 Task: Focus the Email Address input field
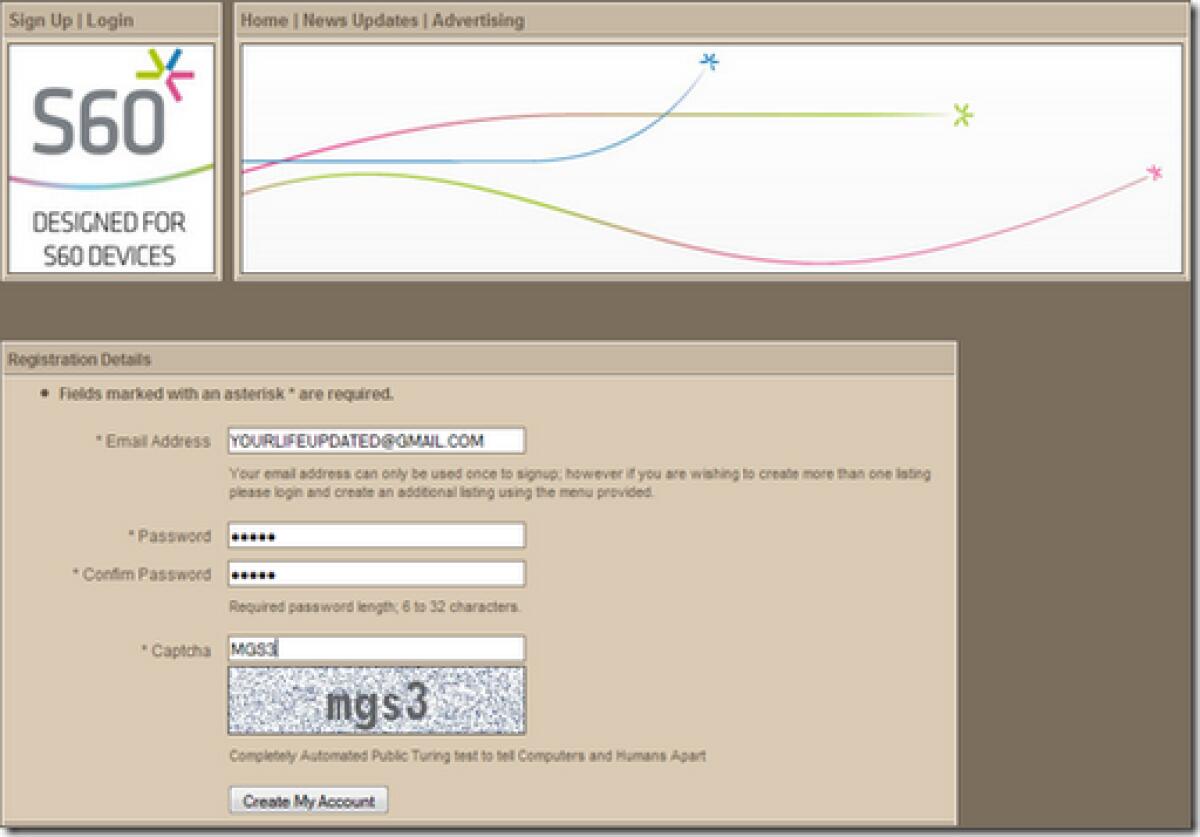click(376, 441)
